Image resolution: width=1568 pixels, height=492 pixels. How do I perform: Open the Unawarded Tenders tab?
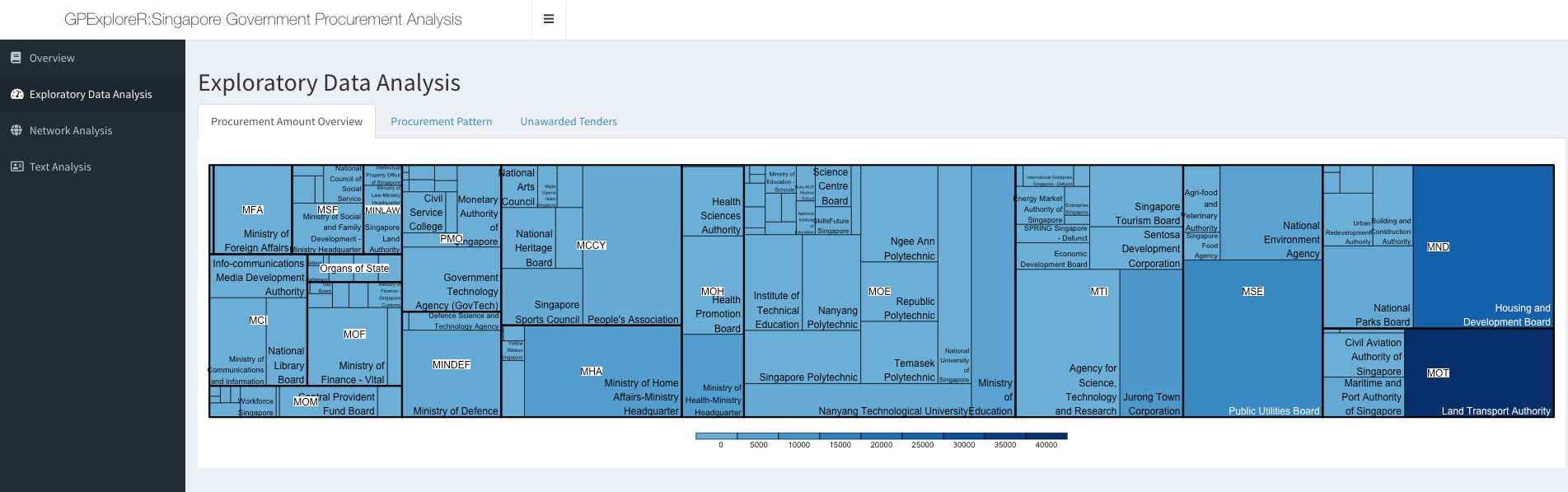[569, 121]
